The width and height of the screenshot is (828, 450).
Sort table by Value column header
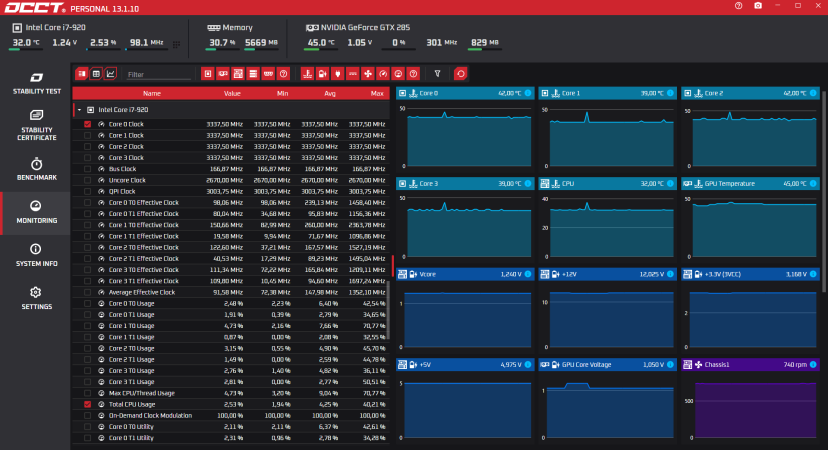[x=232, y=93]
